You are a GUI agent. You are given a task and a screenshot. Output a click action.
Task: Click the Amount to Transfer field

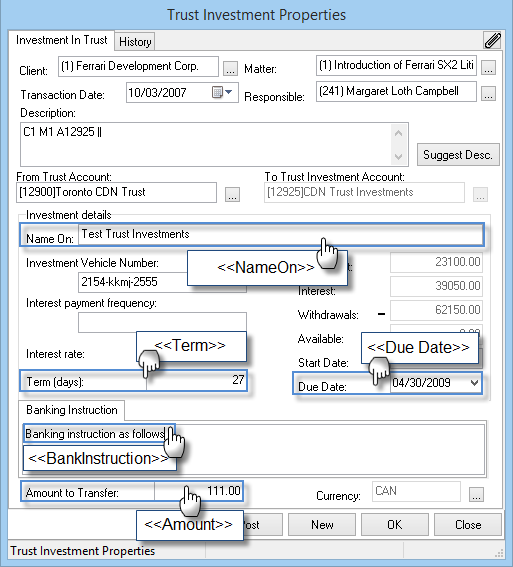coord(198,491)
